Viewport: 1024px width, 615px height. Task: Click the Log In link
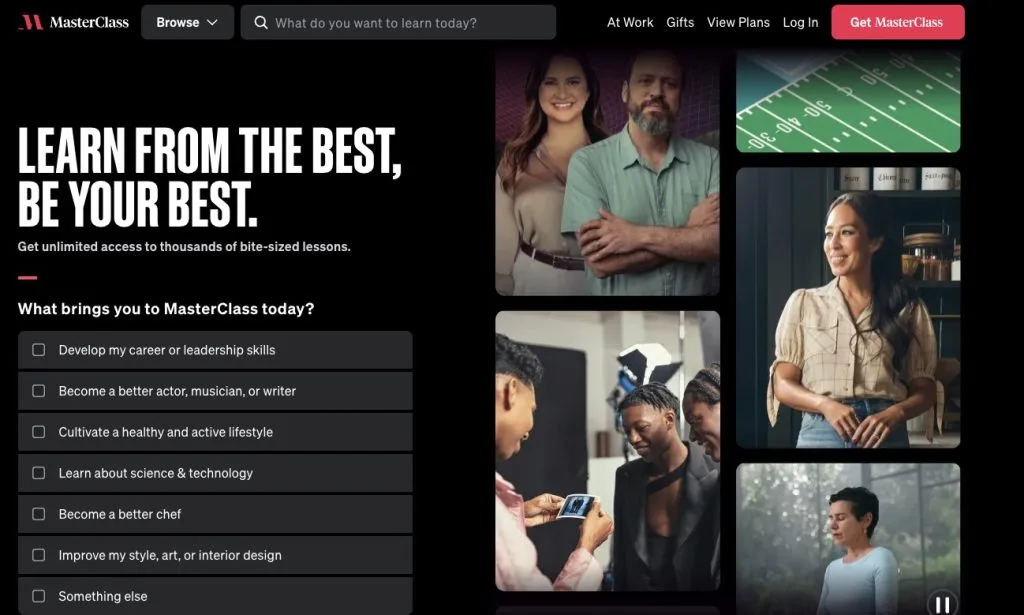(800, 22)
